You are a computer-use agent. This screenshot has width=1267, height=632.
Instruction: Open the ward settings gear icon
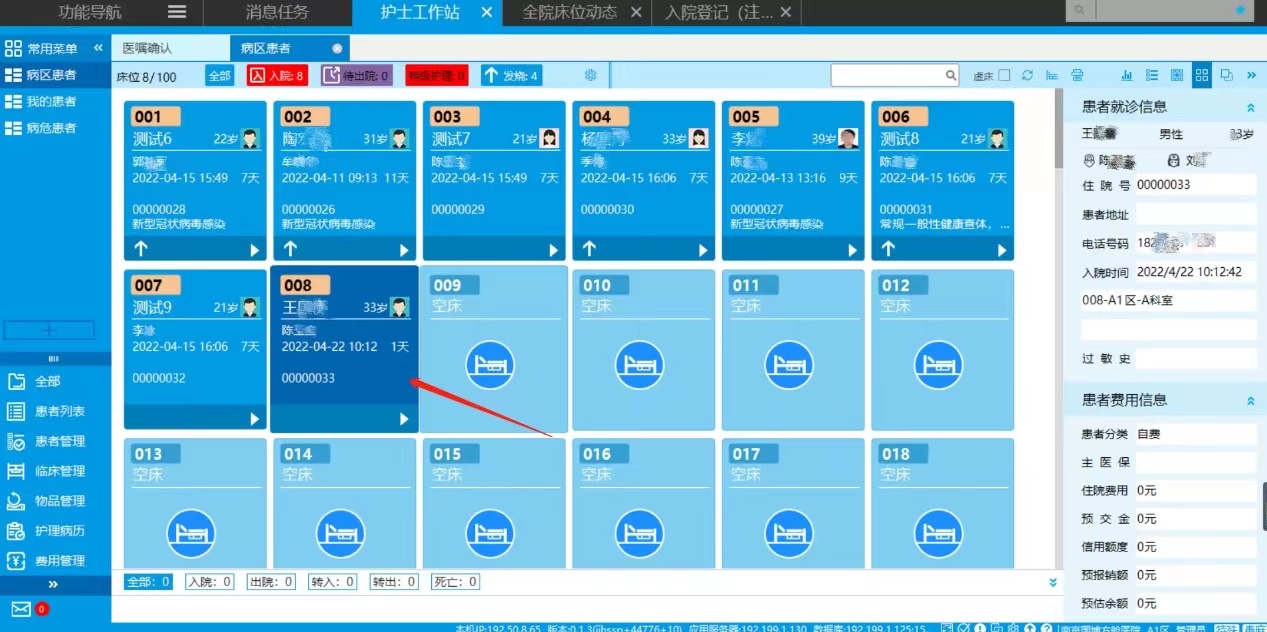pos(591,75)
